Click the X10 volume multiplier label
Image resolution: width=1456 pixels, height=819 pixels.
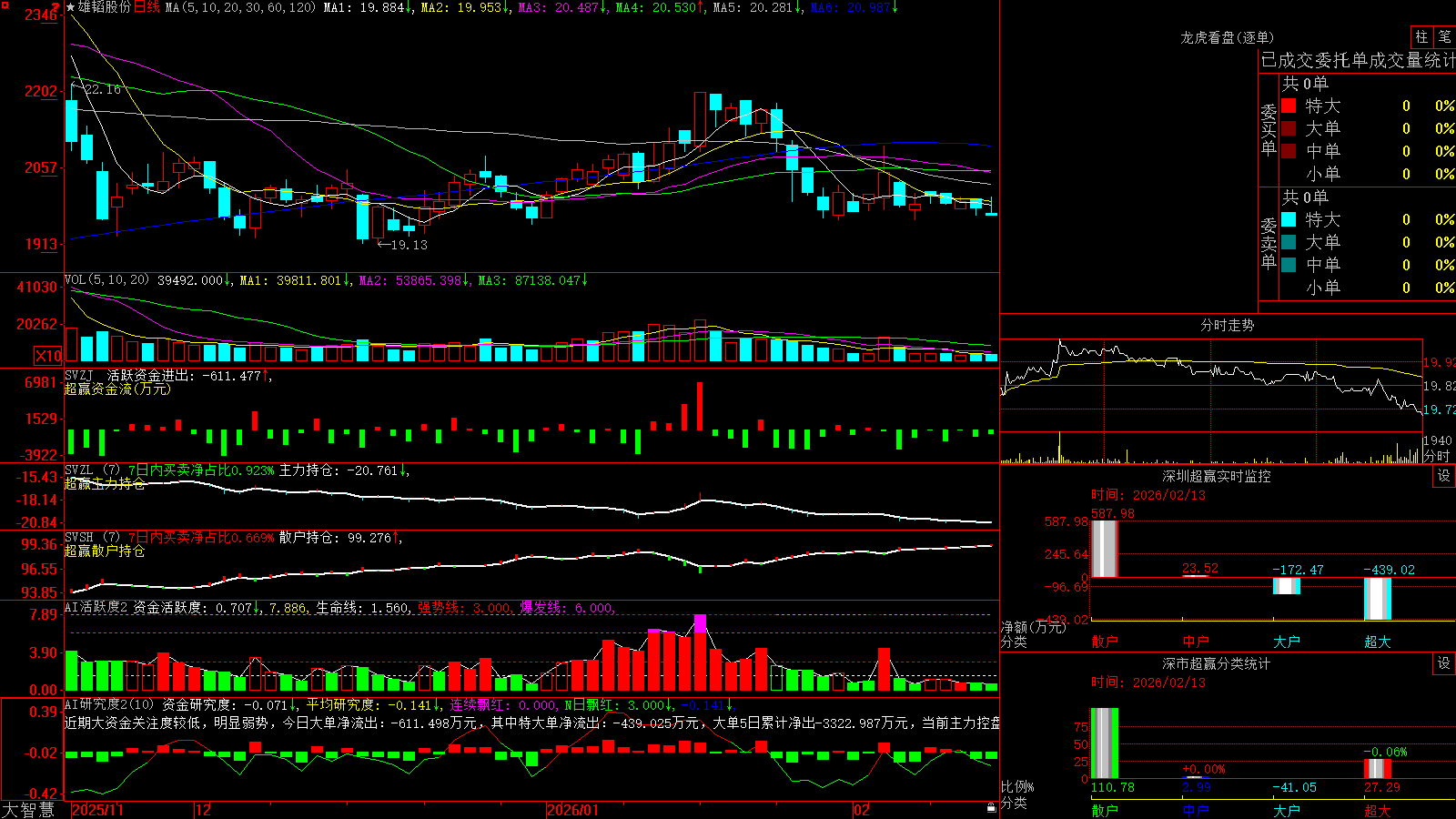point(48,356)
